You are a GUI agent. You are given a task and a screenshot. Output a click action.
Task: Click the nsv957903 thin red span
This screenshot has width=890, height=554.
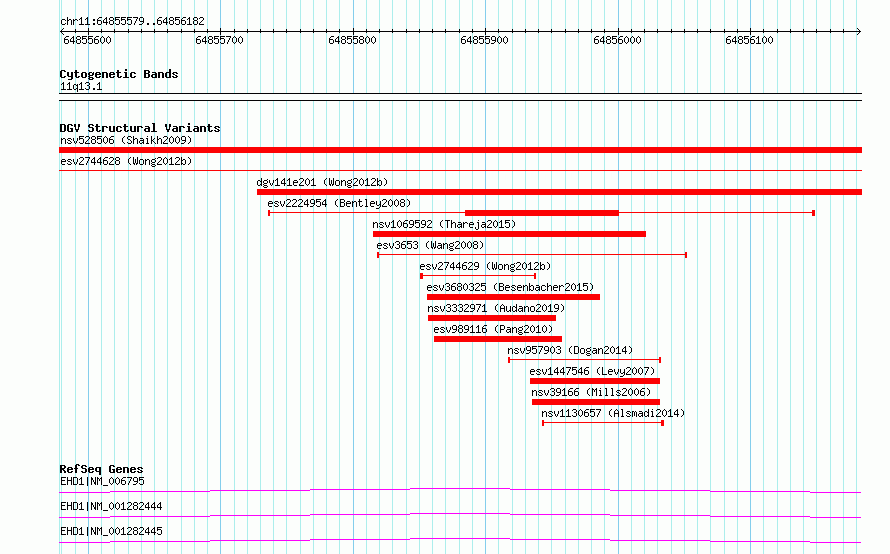[585, 360]
